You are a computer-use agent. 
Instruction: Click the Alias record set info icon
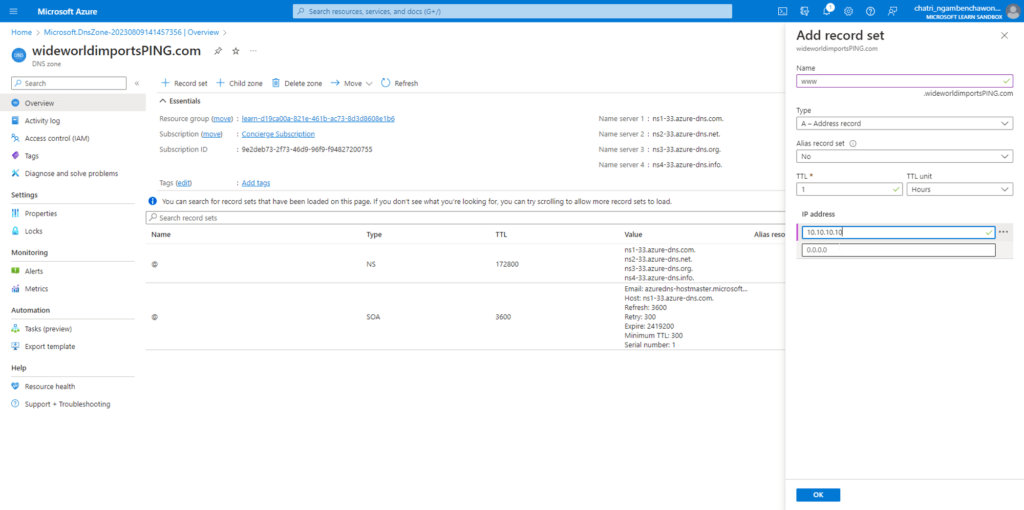click(853, 144)
